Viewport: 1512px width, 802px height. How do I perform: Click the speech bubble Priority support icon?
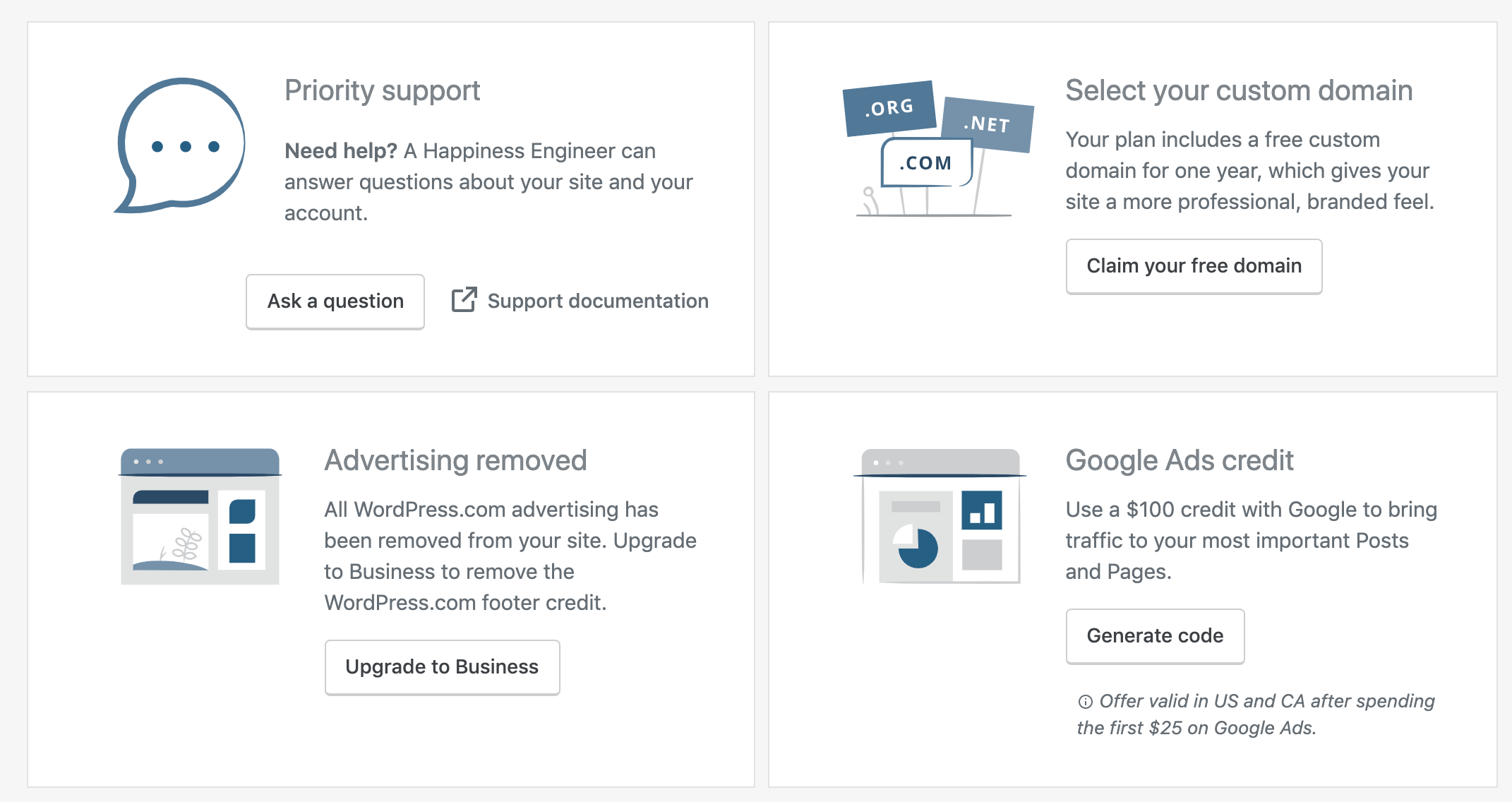click(180, 145)
